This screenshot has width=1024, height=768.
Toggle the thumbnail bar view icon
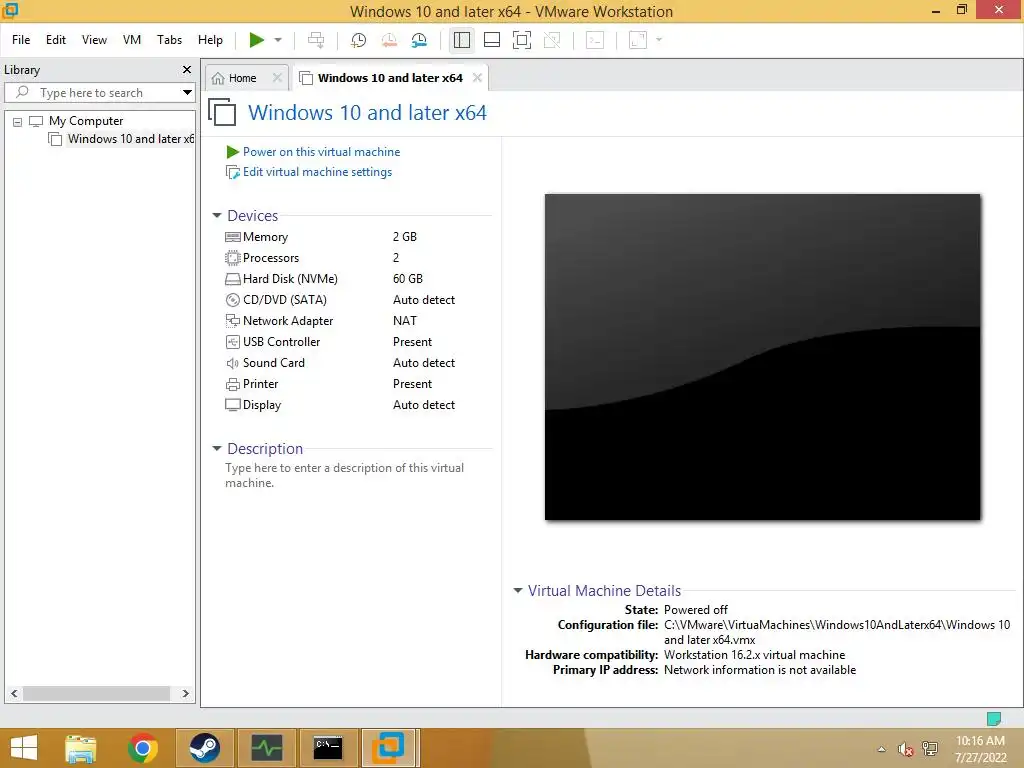(x=492, y=40)
